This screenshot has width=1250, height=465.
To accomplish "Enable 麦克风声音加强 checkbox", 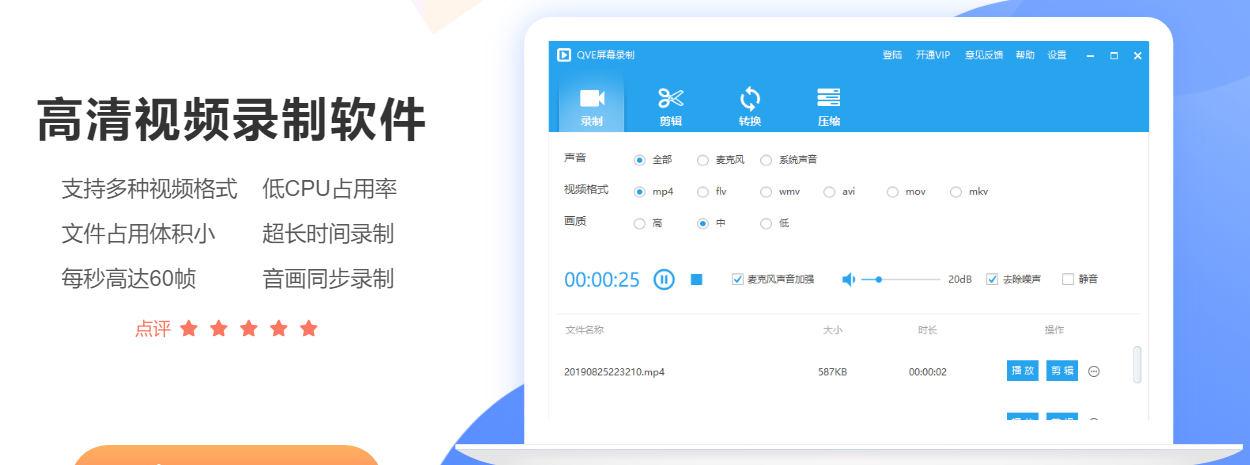I will click(x=738, y=279).
